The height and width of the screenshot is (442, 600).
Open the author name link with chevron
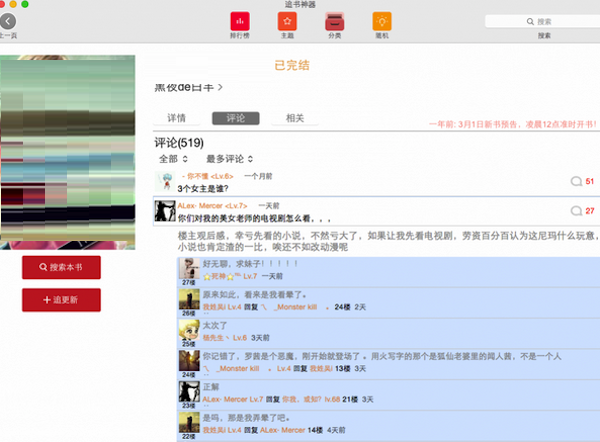(188, 88)
